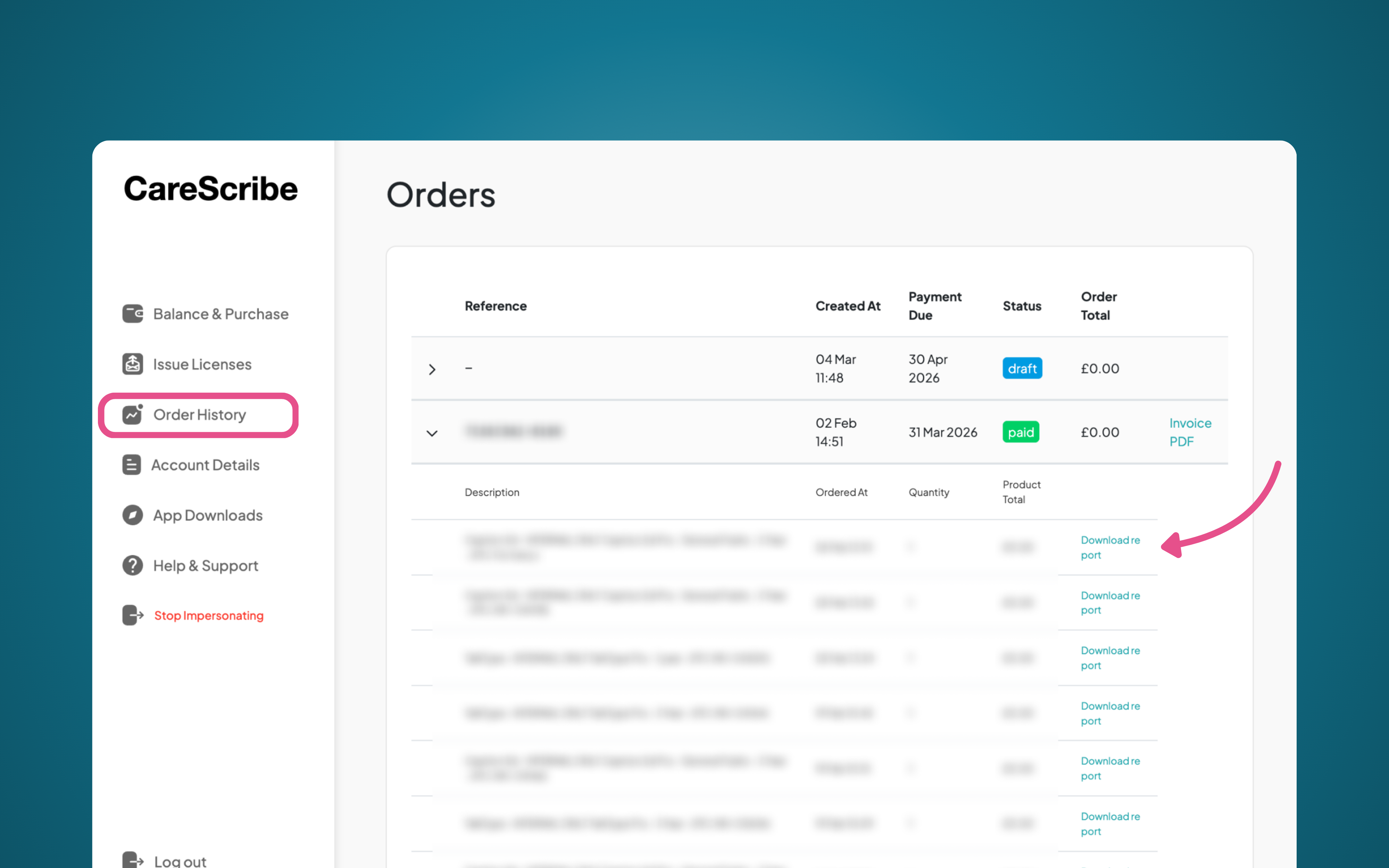1389x868 pixels.
Task: Collapse the paid order row chevron
Action: [432, 433]
